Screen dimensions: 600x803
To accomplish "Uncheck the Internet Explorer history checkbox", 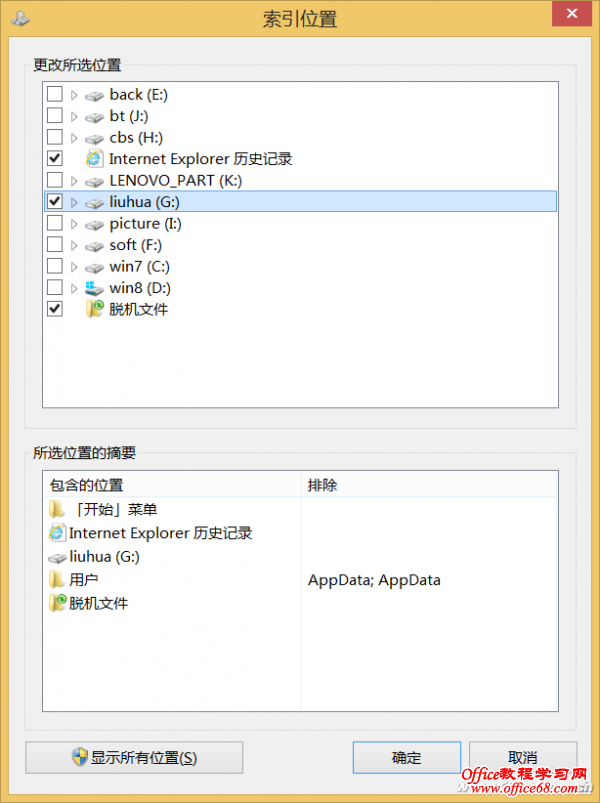I will 55,158.
